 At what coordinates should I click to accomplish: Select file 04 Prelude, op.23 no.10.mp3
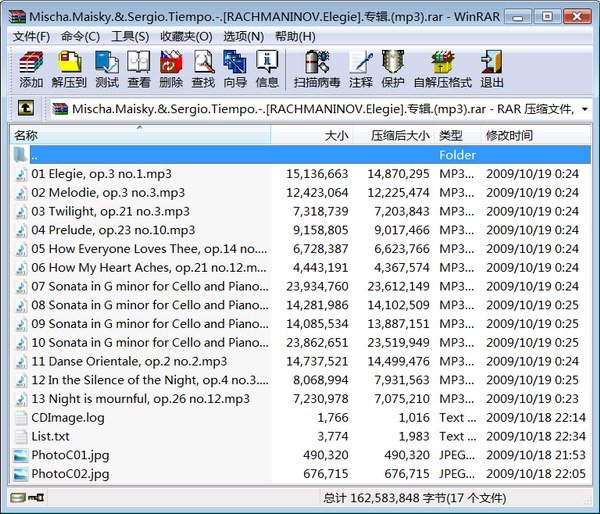113,230
